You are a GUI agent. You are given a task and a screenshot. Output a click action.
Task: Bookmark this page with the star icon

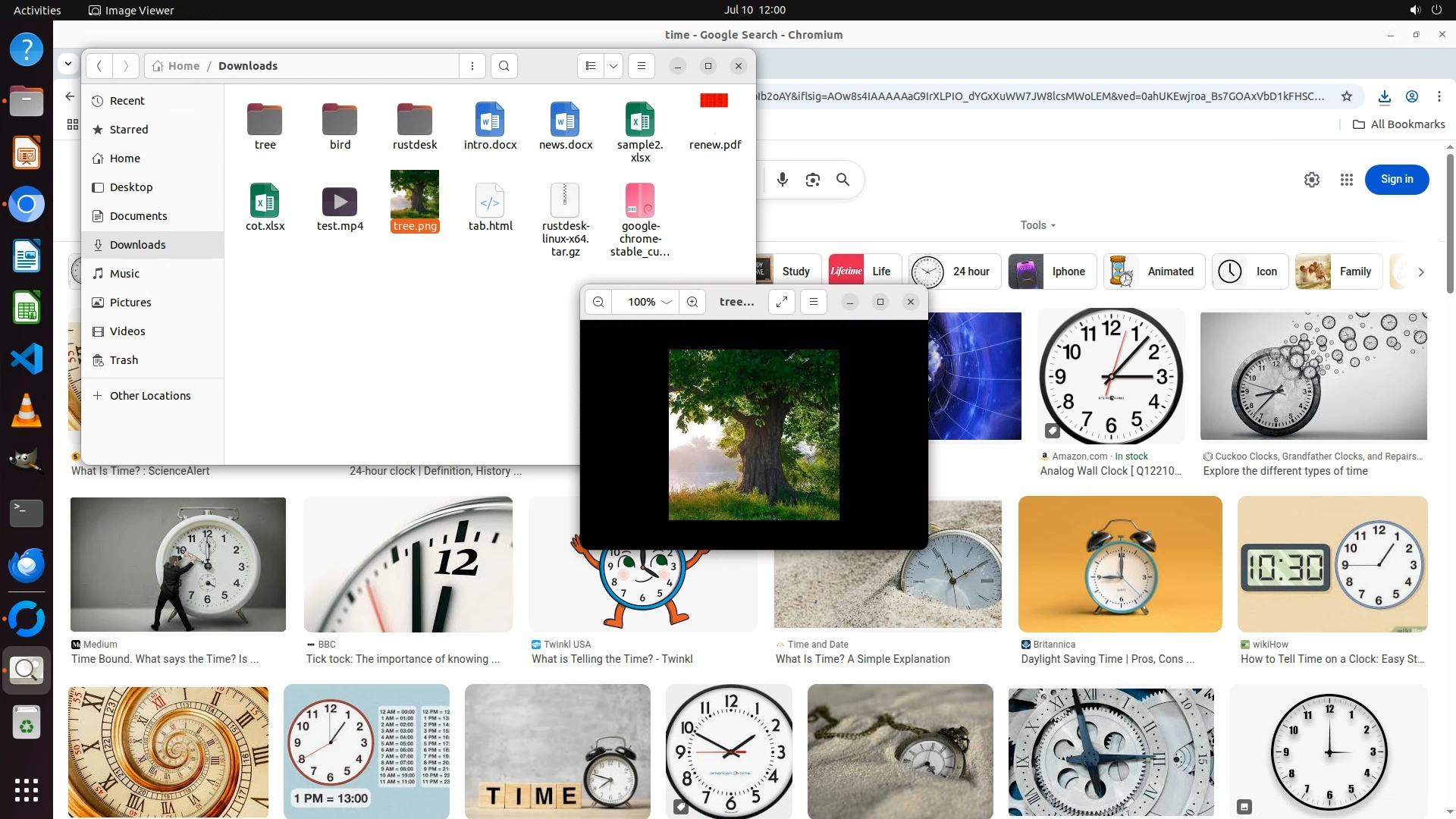coord(1347,96)
